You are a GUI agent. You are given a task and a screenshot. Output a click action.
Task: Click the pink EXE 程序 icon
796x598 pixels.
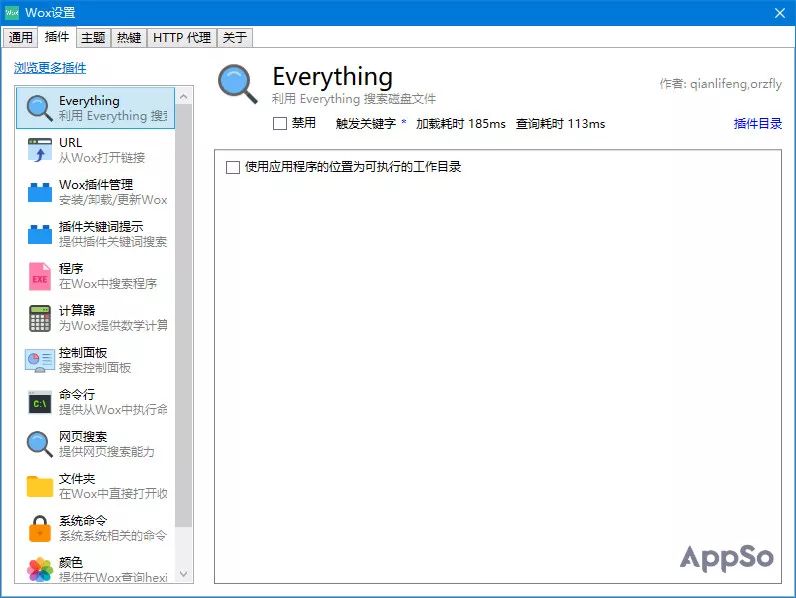tap(40, 277)
